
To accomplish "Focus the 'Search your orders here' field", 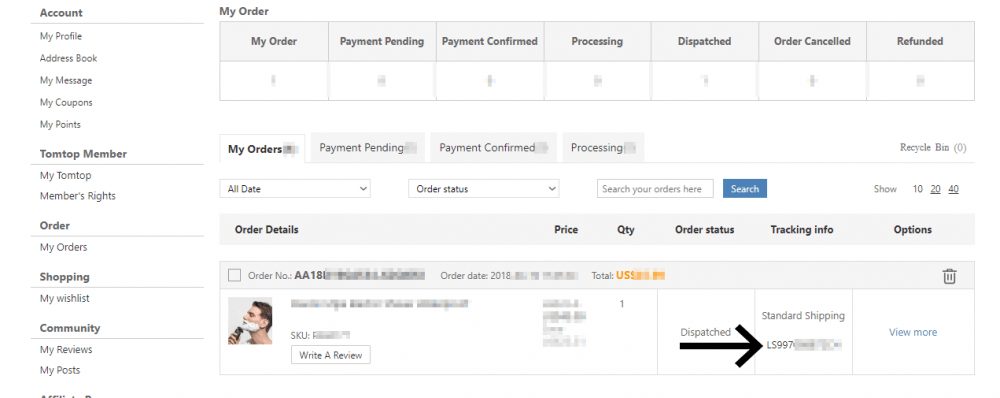I will tap(655, 189).
